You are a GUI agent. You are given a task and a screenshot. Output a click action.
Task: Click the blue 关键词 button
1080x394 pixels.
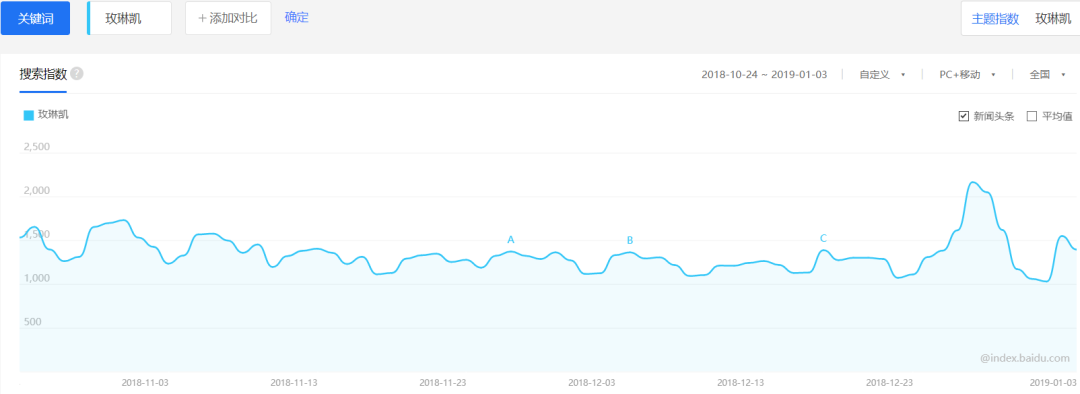(x=35, y=18)
